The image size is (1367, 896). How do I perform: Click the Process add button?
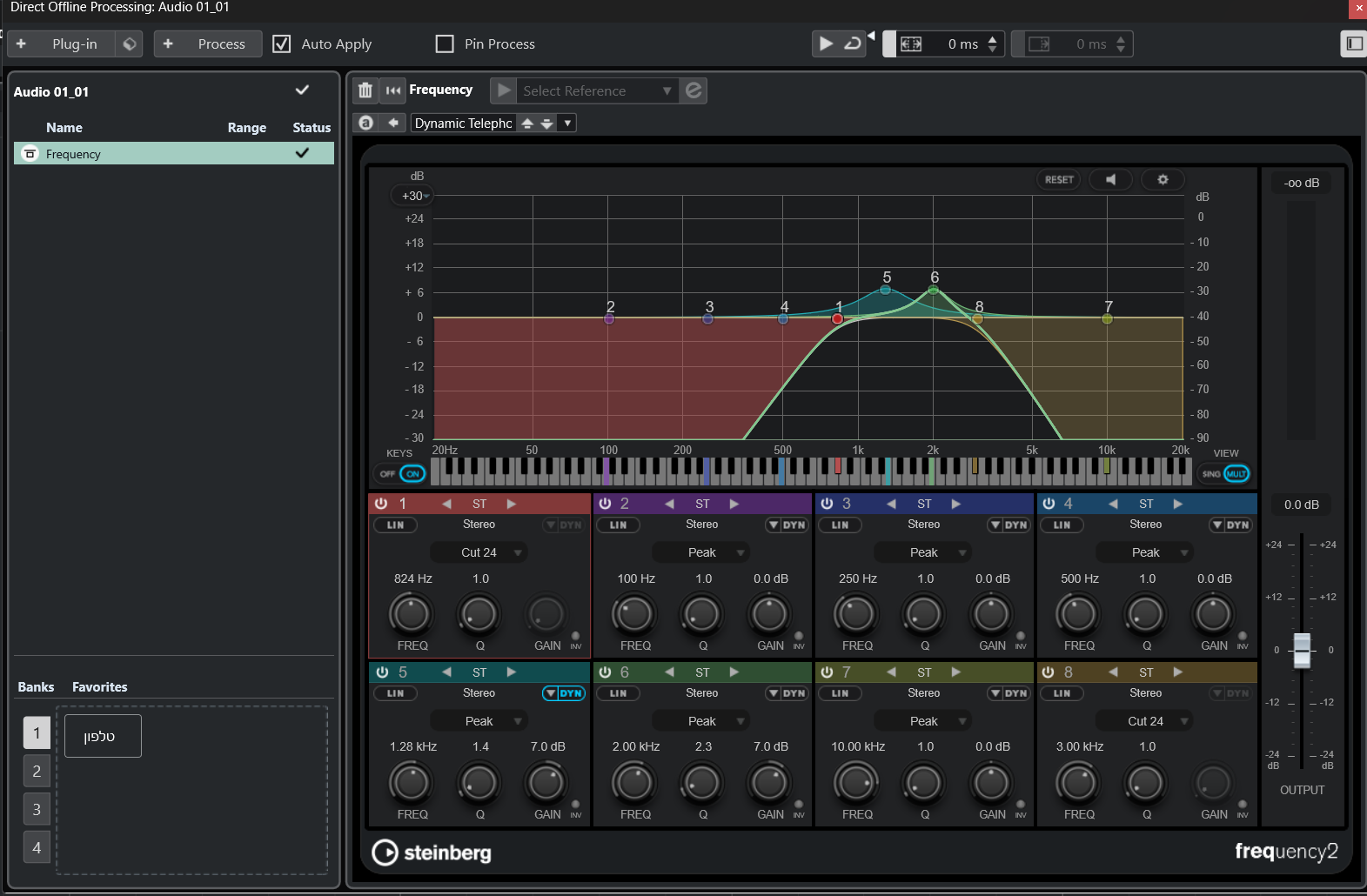click(208, 43)
